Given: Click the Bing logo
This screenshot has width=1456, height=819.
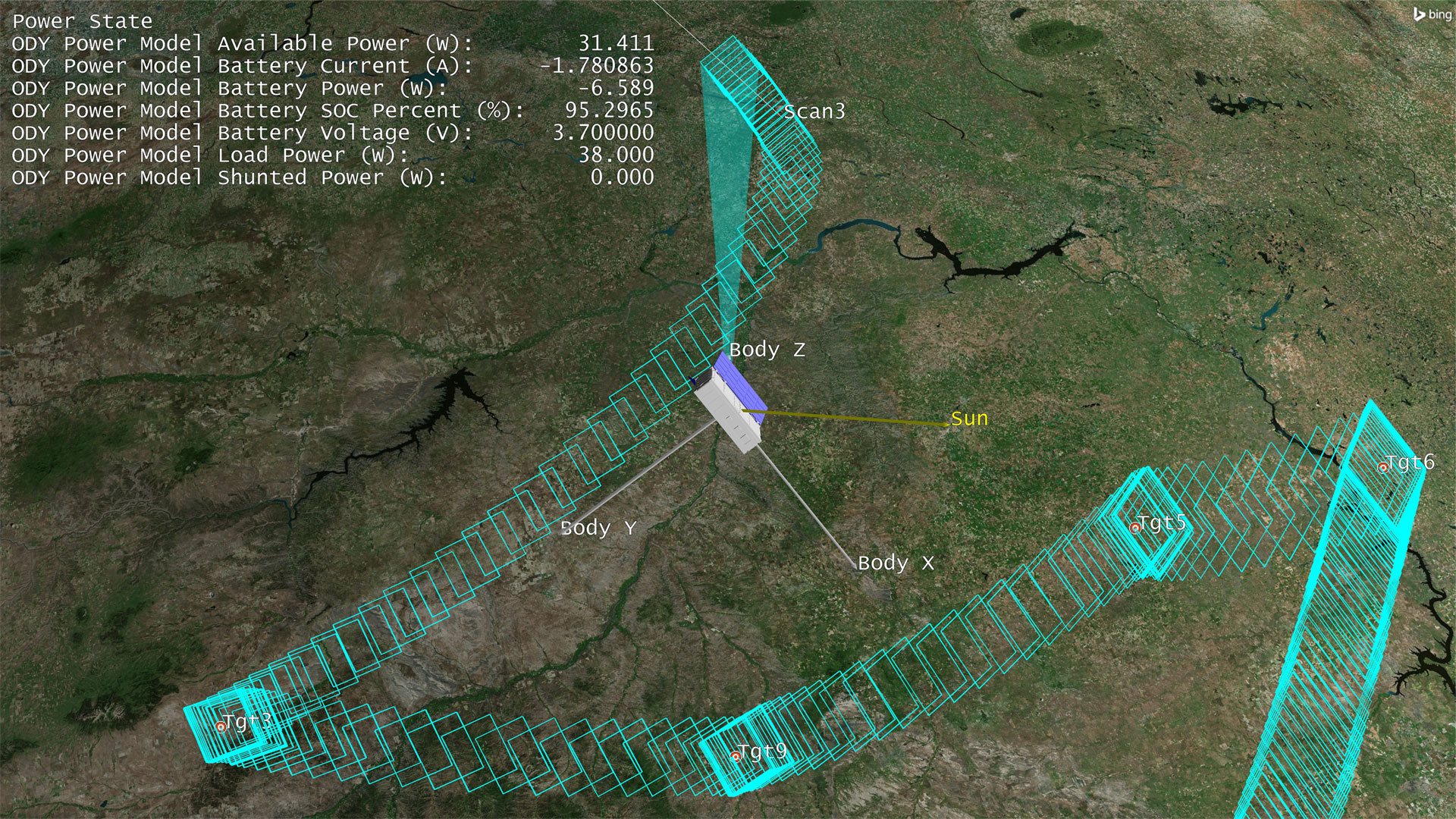Looking at the screenshot, I should pyautogui.click(x=1432, y=14).
